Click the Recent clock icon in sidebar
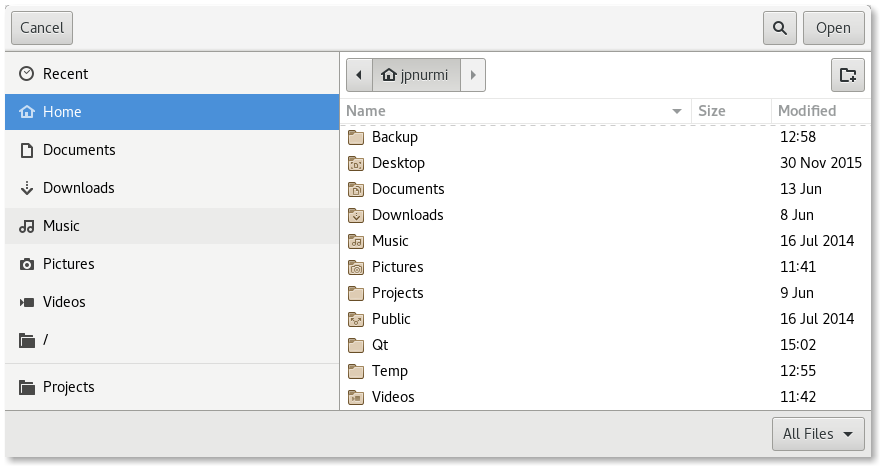The height and width of the screenshot is (466, 880). [27, 74]
